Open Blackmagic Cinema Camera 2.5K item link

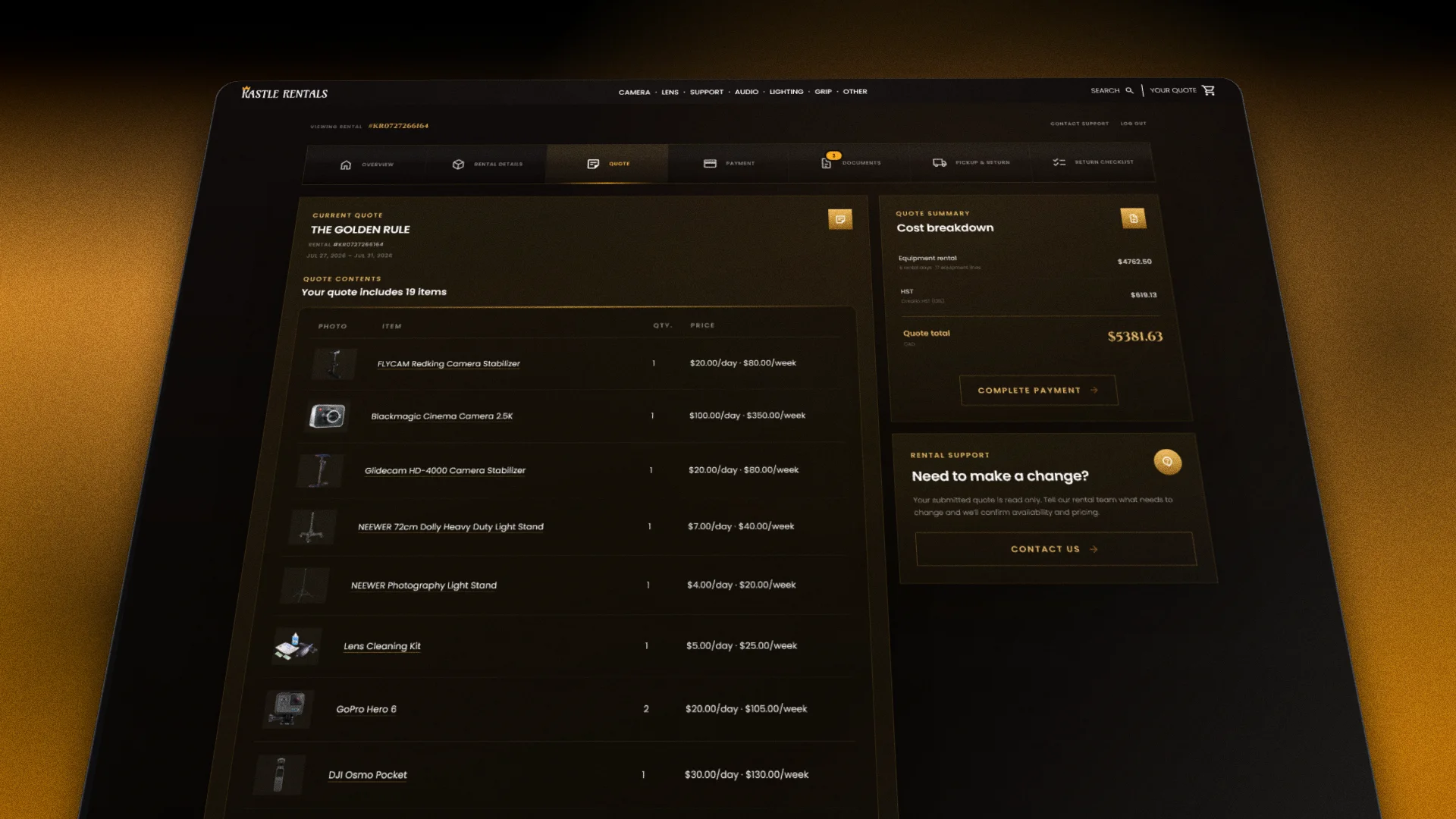click(442, 416)
